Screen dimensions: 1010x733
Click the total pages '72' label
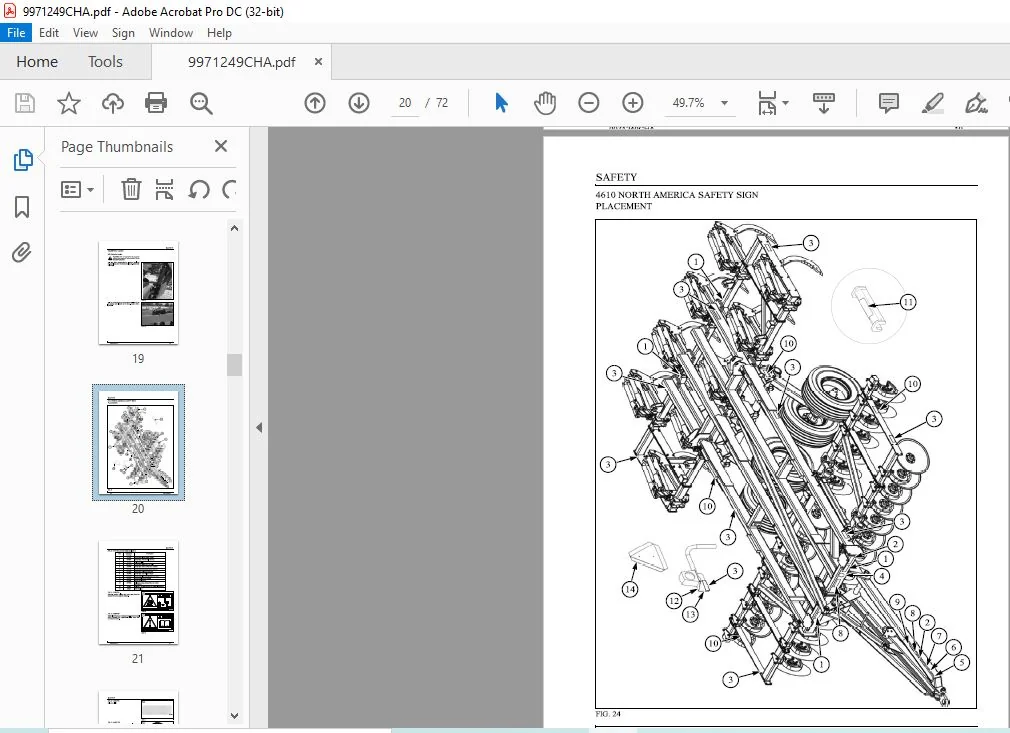coord(442,103)
